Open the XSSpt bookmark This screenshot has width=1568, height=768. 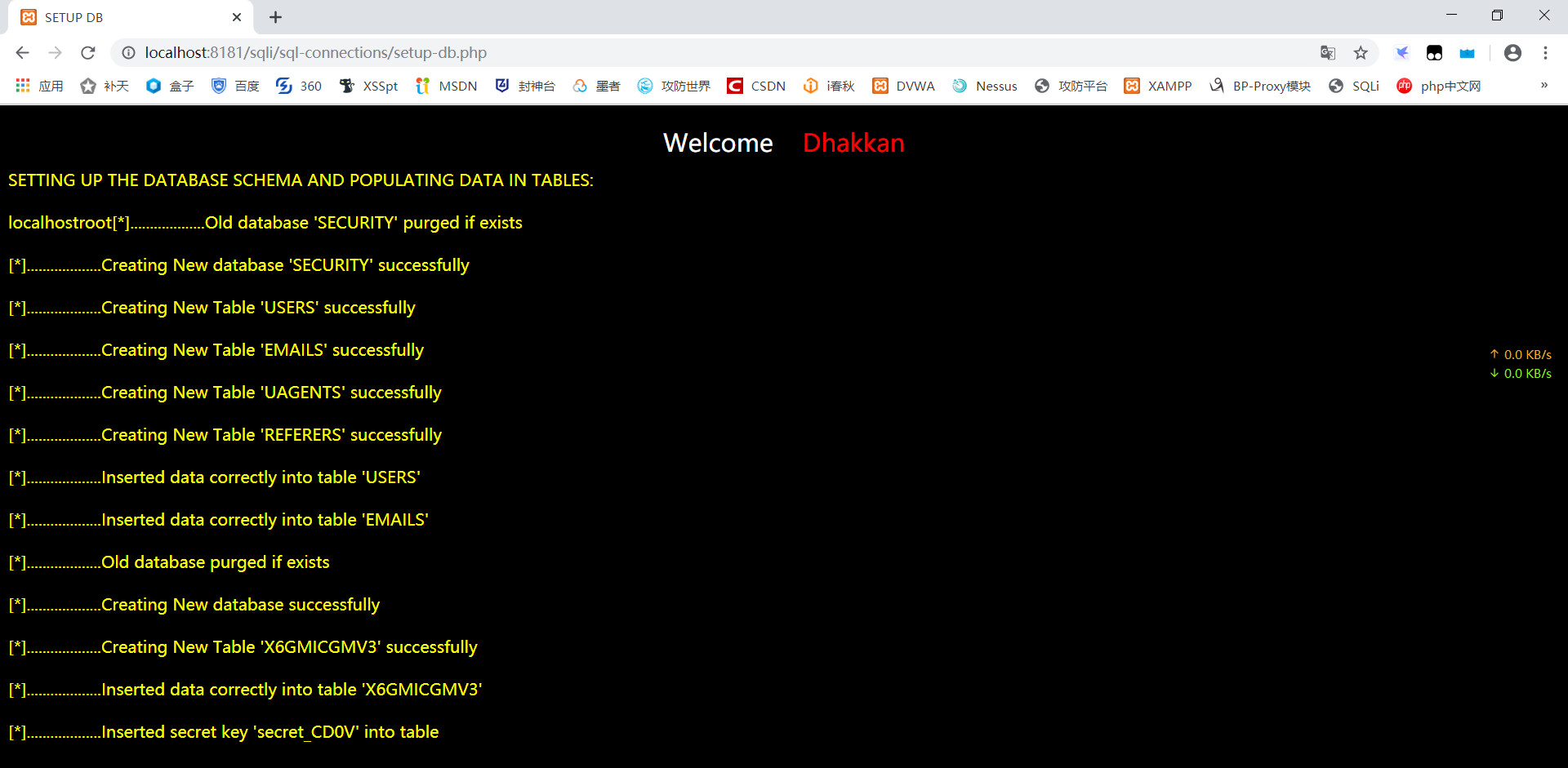click(x=368, y=86)
